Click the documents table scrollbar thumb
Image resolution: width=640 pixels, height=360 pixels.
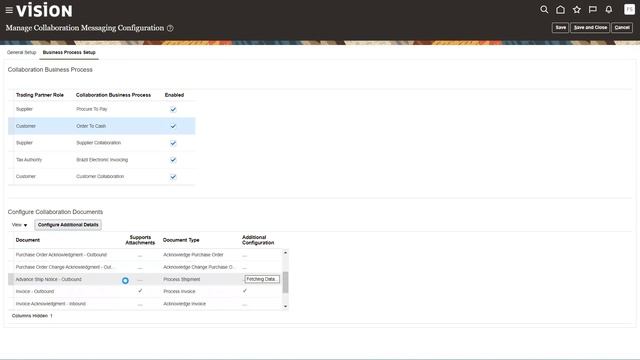[285, 282]
